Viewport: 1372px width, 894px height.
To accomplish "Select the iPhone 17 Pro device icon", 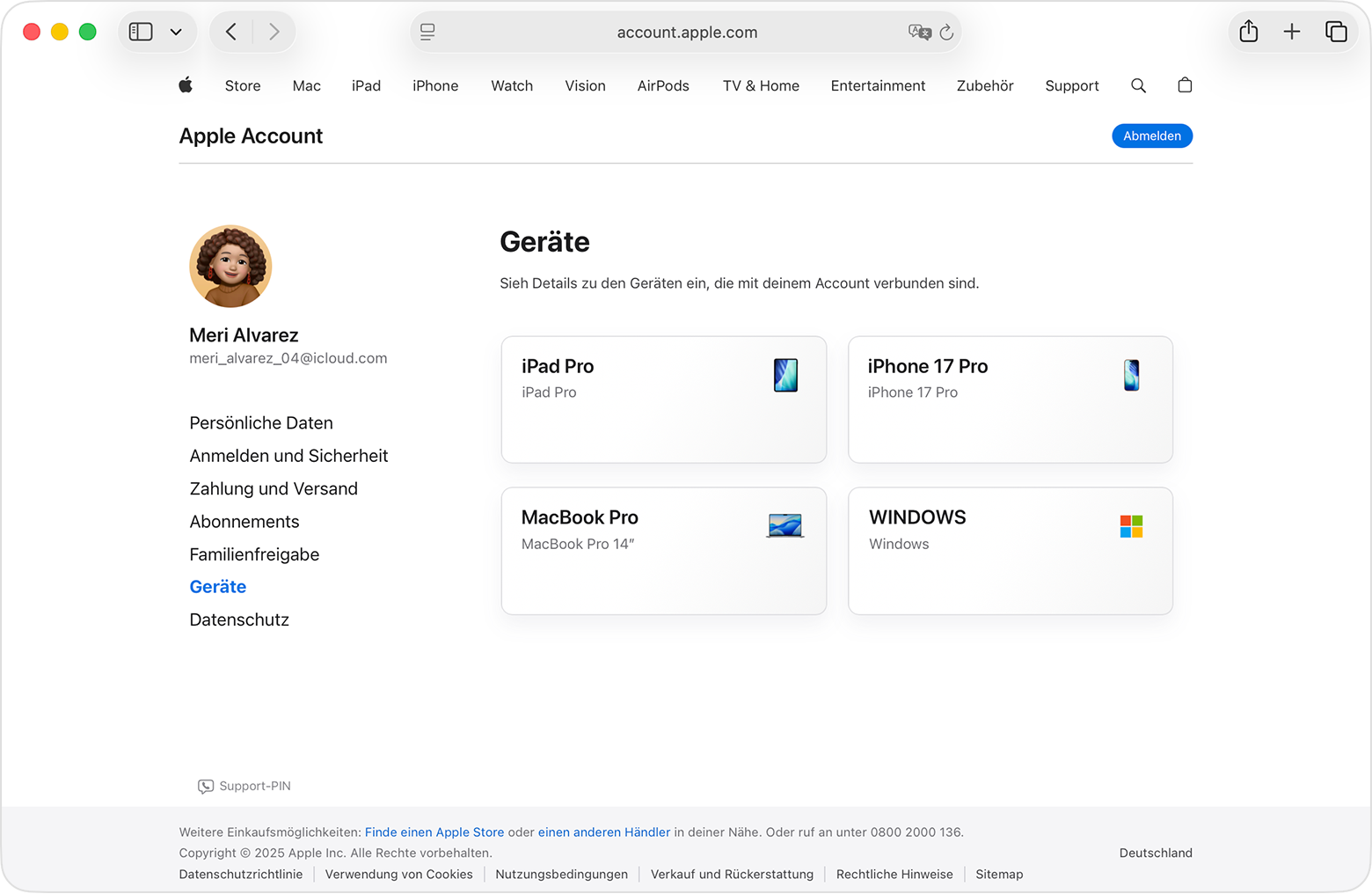I will click(1131, 375).
